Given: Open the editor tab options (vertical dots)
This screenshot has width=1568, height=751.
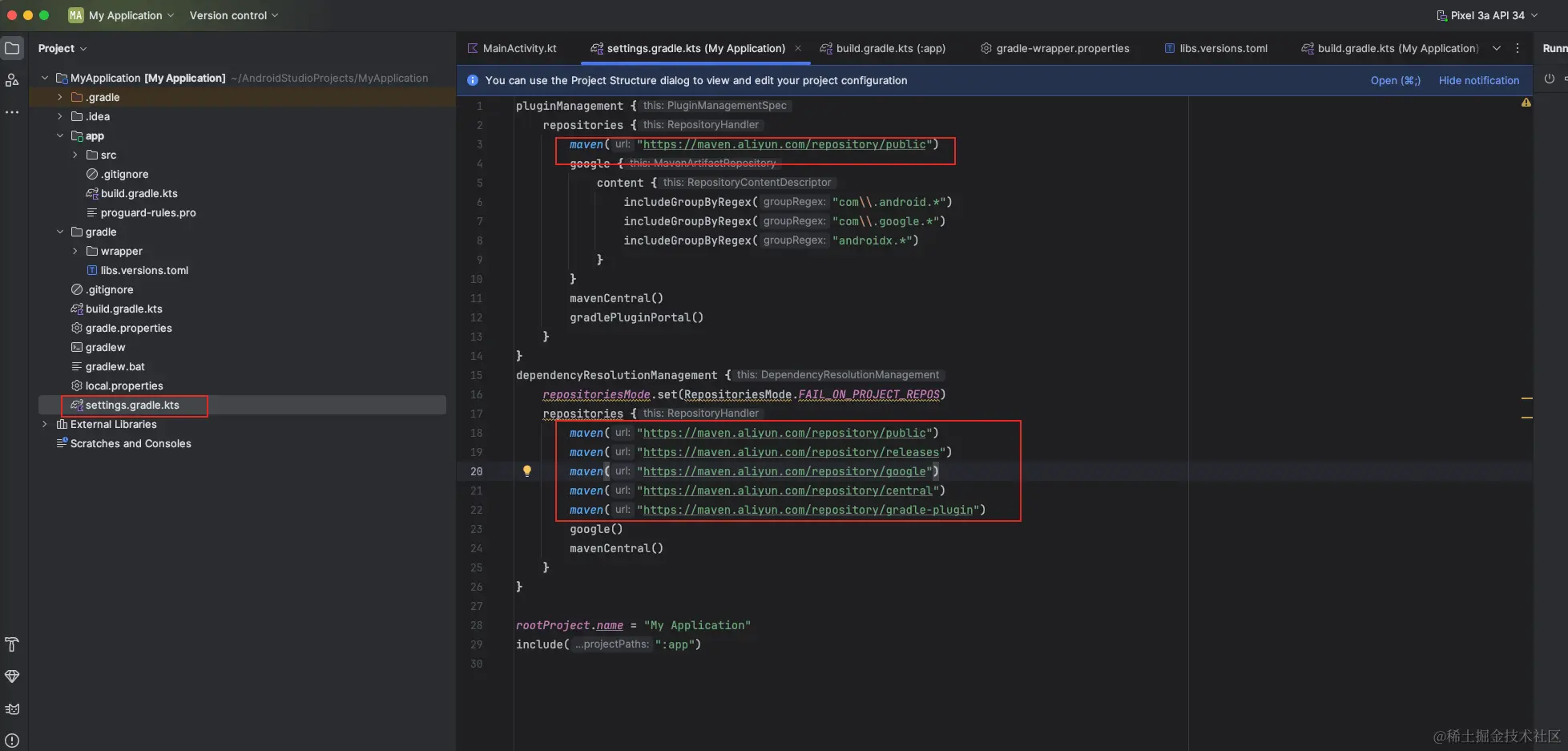Looking at the screenshot, I should click(1518, 48).
